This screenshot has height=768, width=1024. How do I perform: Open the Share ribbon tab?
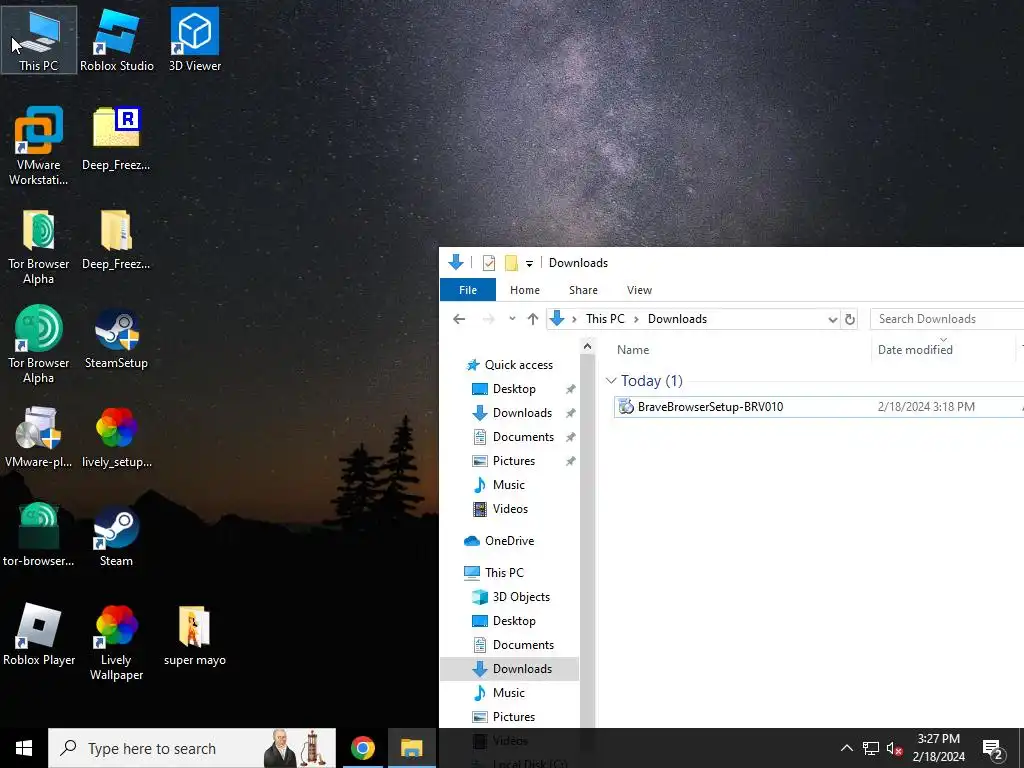(x=583, y=290)
